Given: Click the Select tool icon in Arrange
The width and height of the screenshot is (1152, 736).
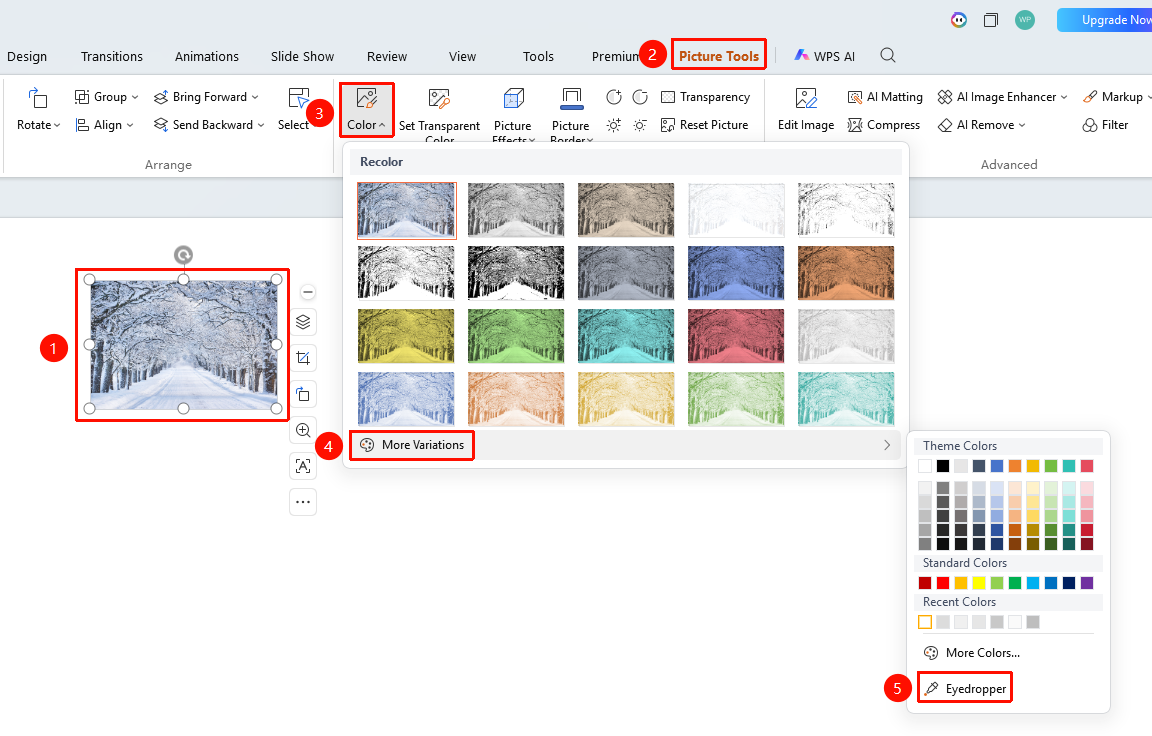Looking at the screenshot, I should coord(298,98).
